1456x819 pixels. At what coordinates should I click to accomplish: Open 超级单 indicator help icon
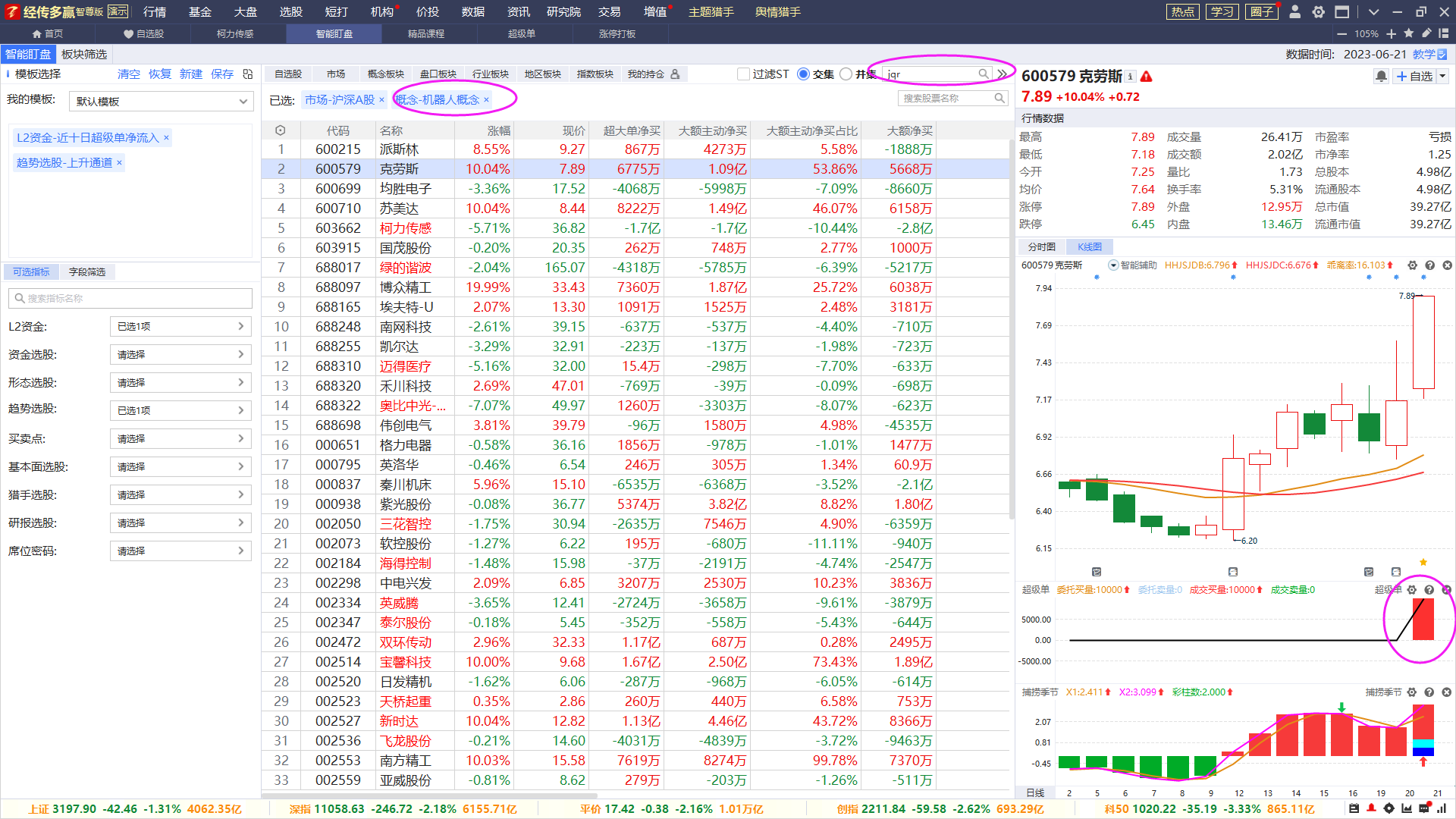1429,589
